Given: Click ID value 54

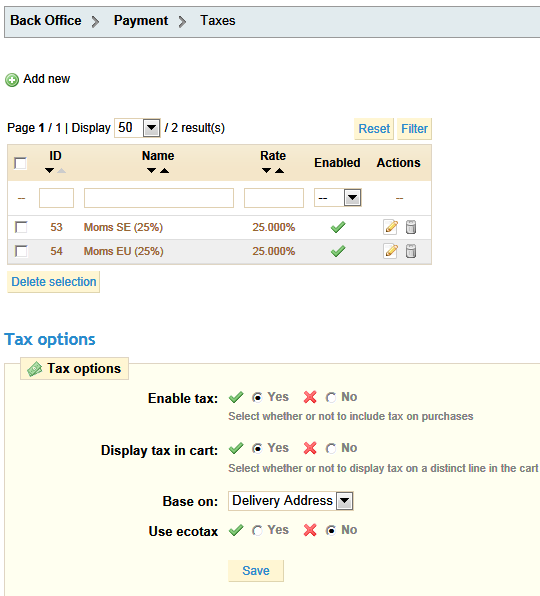Looking at the screenshot, I should pyautogui.click(x=56, y=251).
